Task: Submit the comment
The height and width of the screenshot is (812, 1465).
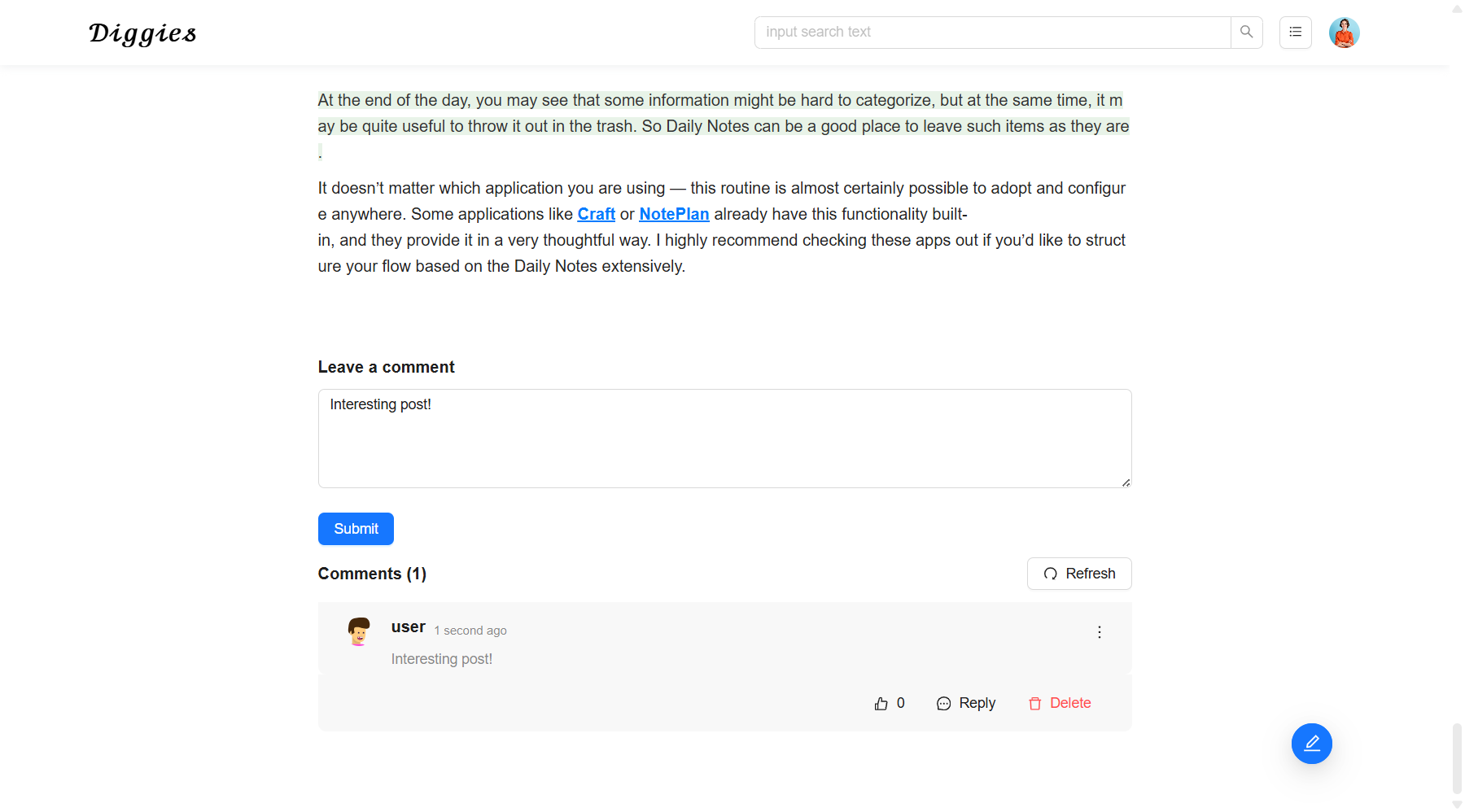Action: click(356, 529)
